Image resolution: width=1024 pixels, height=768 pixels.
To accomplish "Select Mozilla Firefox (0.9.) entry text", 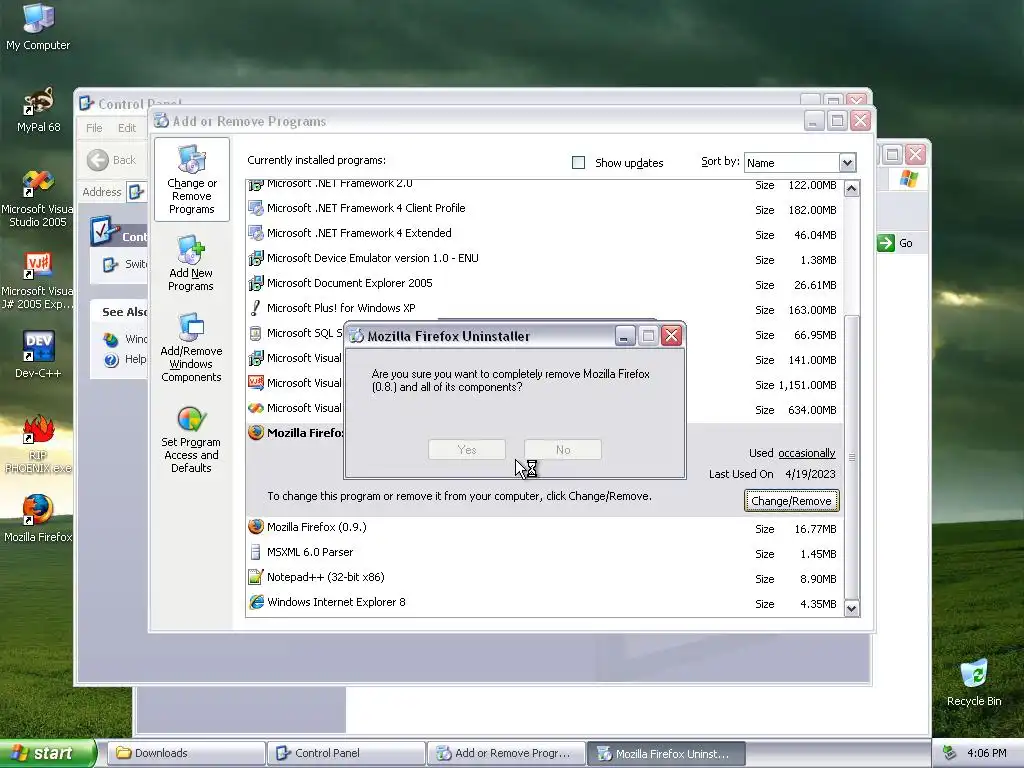I will (x=317, y=527).
